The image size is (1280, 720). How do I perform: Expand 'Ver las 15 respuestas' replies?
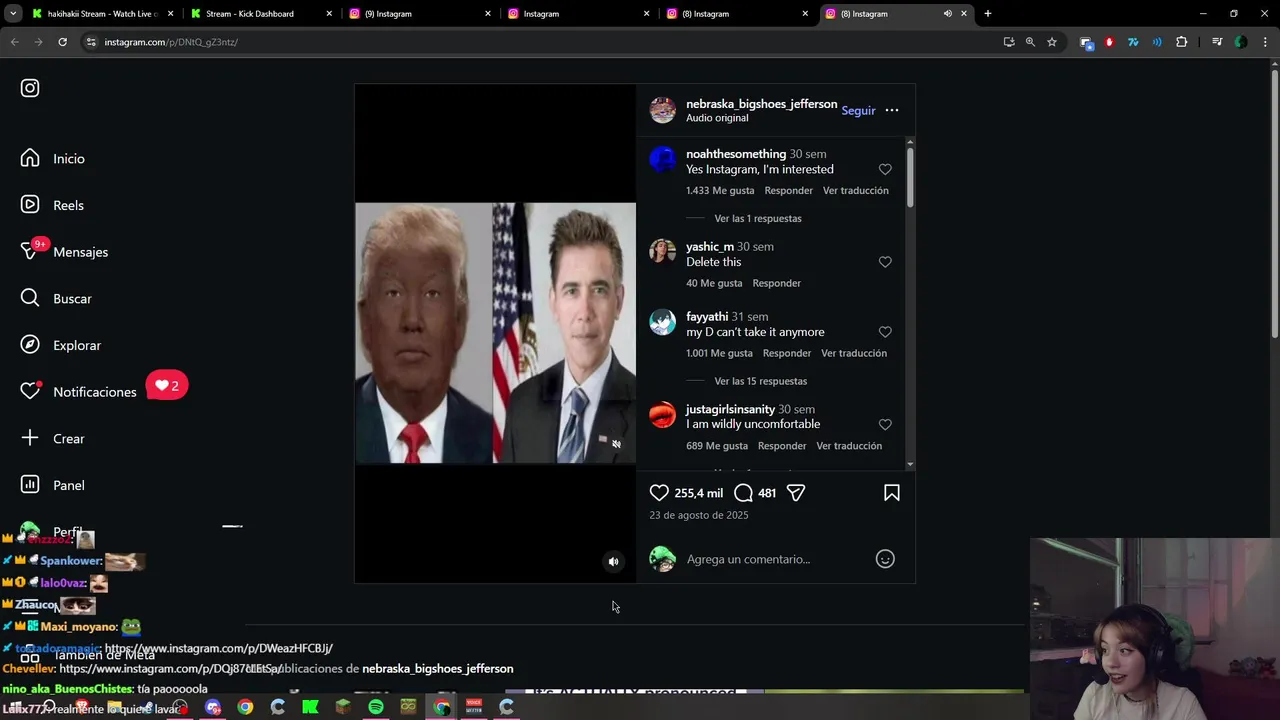(760, 381)
